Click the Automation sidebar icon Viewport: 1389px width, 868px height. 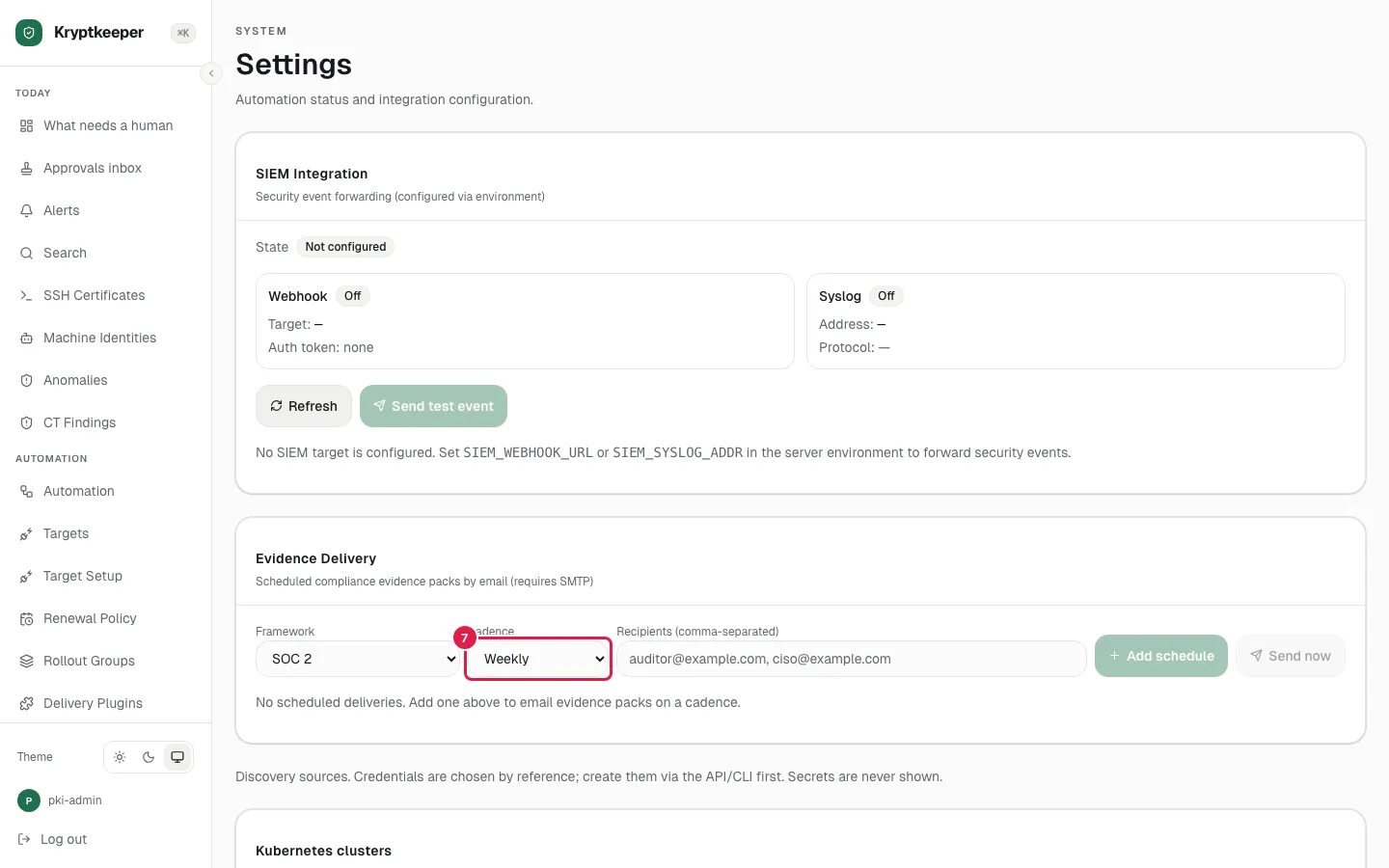(x=26, y=491)
